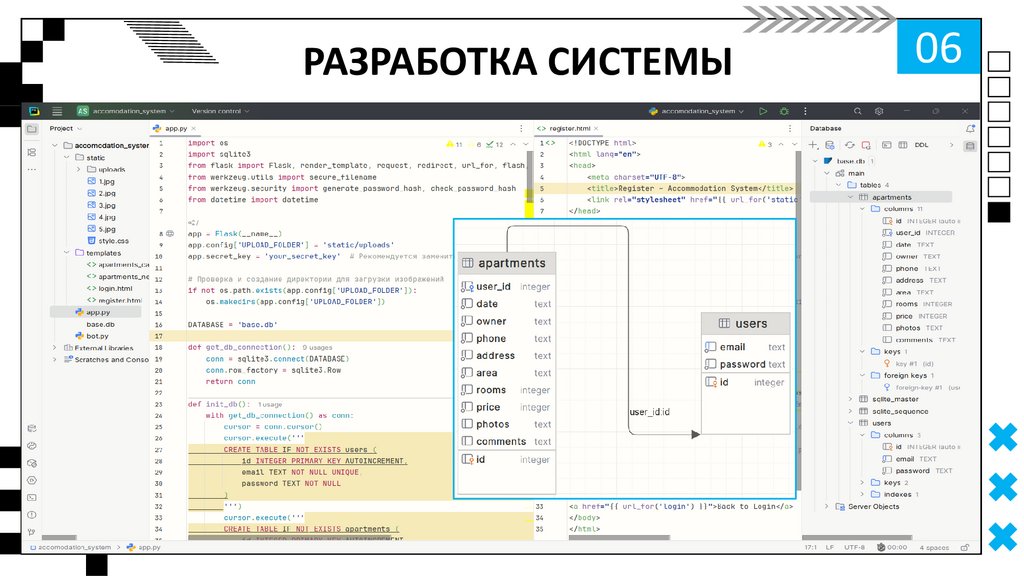Deactivate the data source red icon
The height and width of the screenshot is (576, 1024).
pos(866,145)
